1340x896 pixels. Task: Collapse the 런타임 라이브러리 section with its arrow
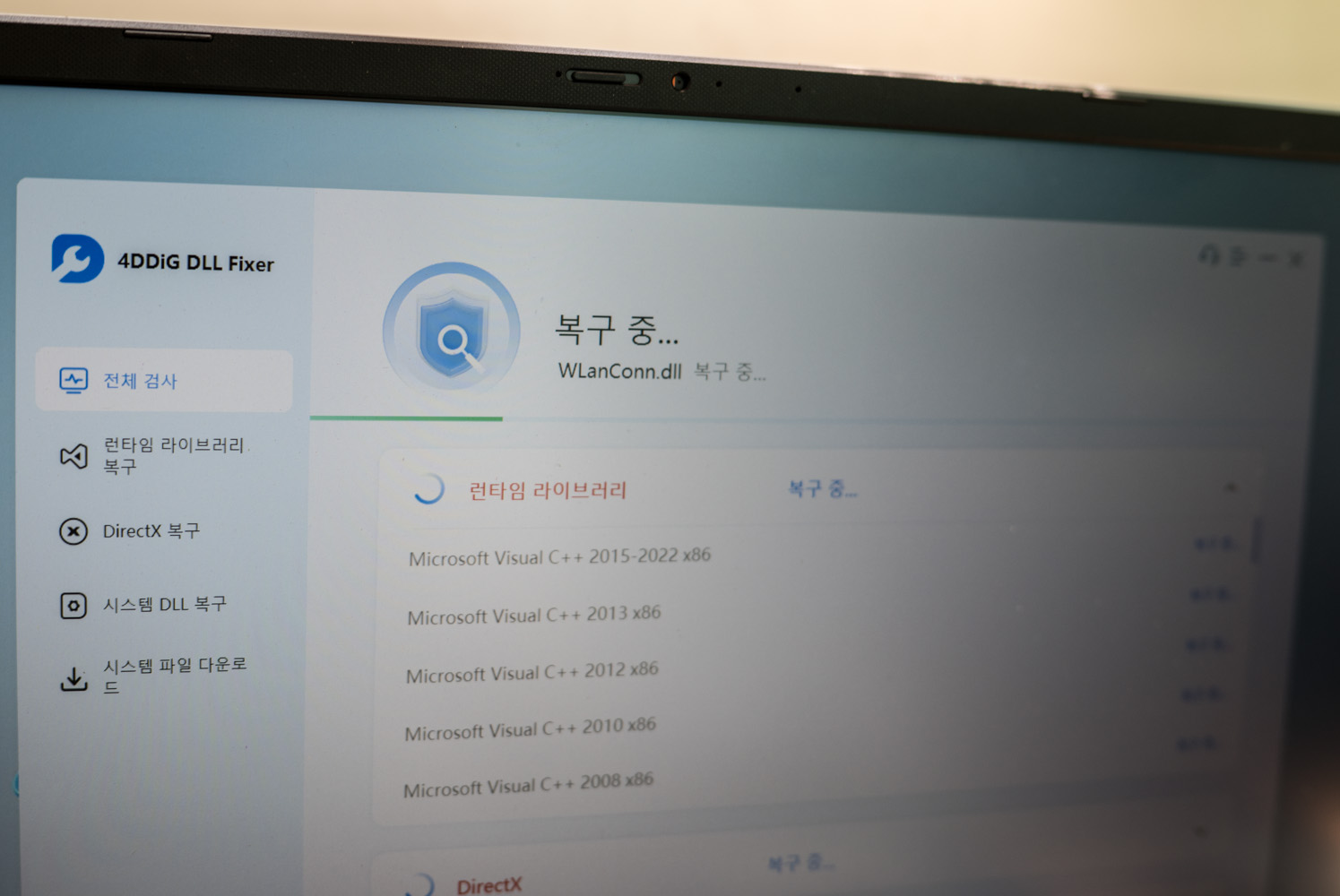pyautogui.click(x=1231, y=487)
